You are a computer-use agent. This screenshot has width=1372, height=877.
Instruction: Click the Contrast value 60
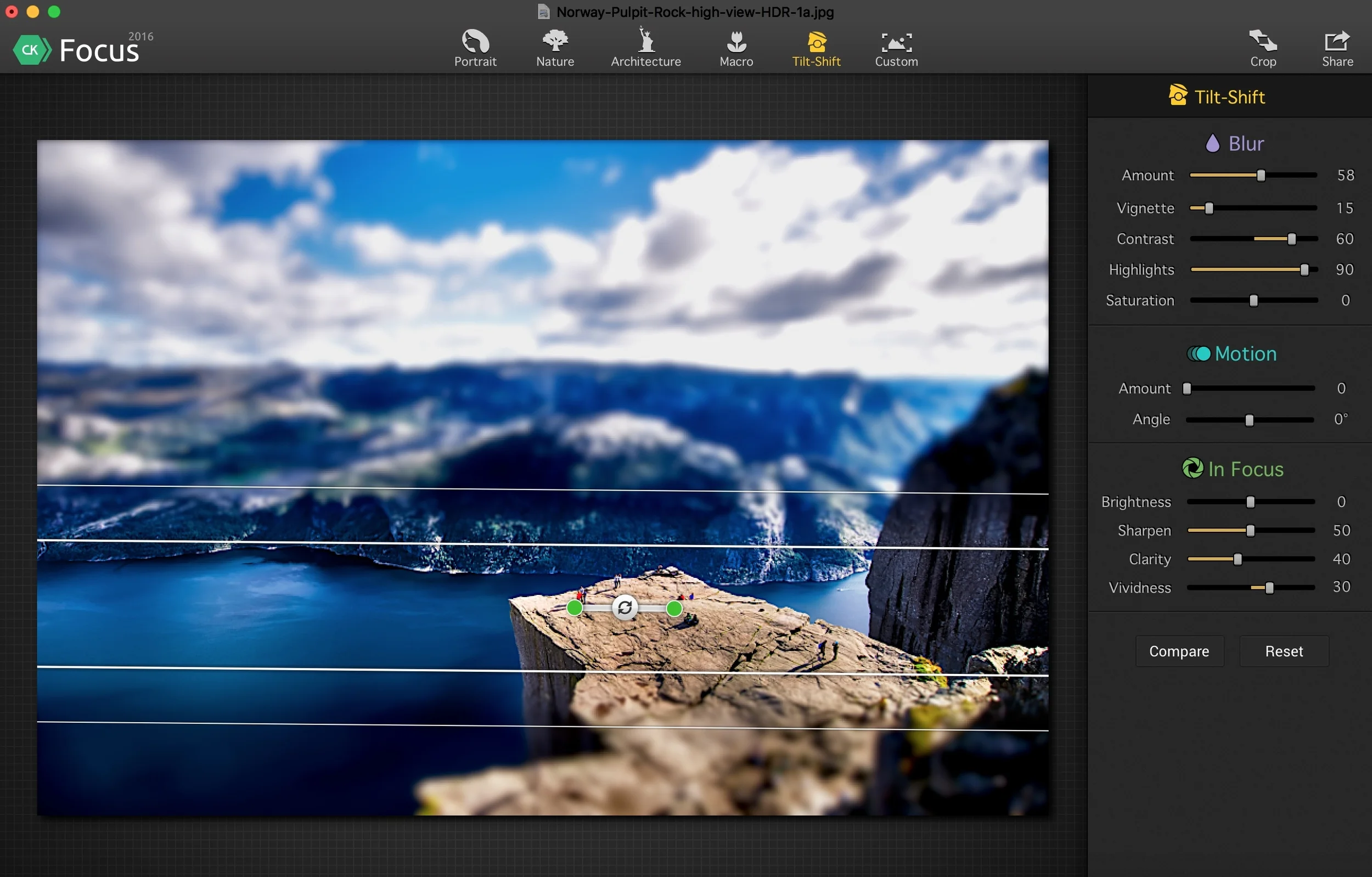click(x=1345, y=239)
